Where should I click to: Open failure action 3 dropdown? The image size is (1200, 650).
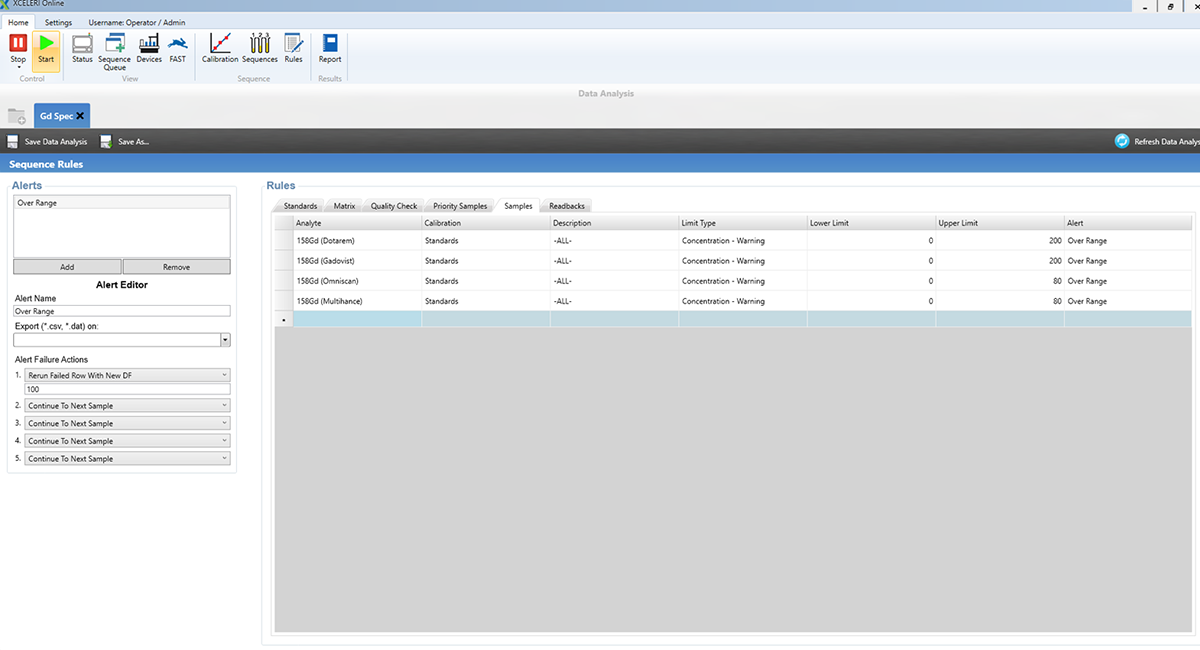[x=128, y=423]
